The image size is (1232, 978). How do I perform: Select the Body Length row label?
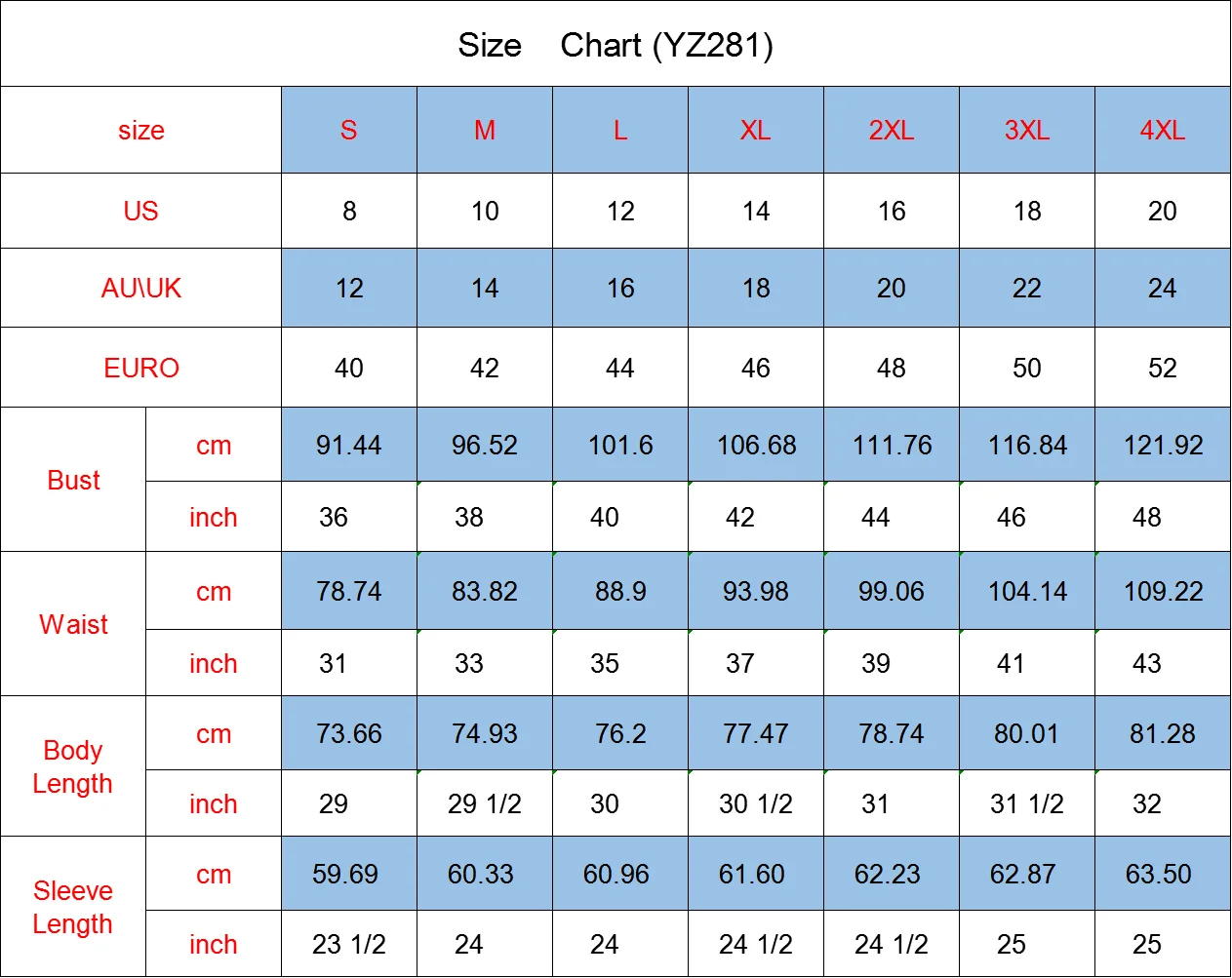coord(73,766)
